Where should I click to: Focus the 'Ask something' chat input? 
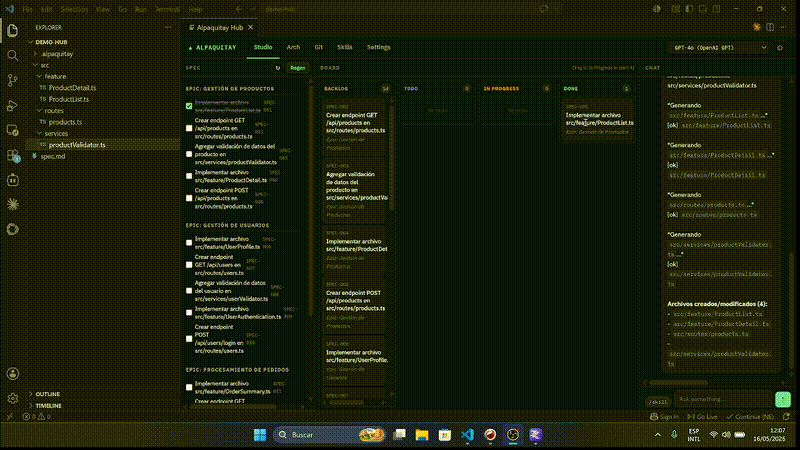coord(722,399)
